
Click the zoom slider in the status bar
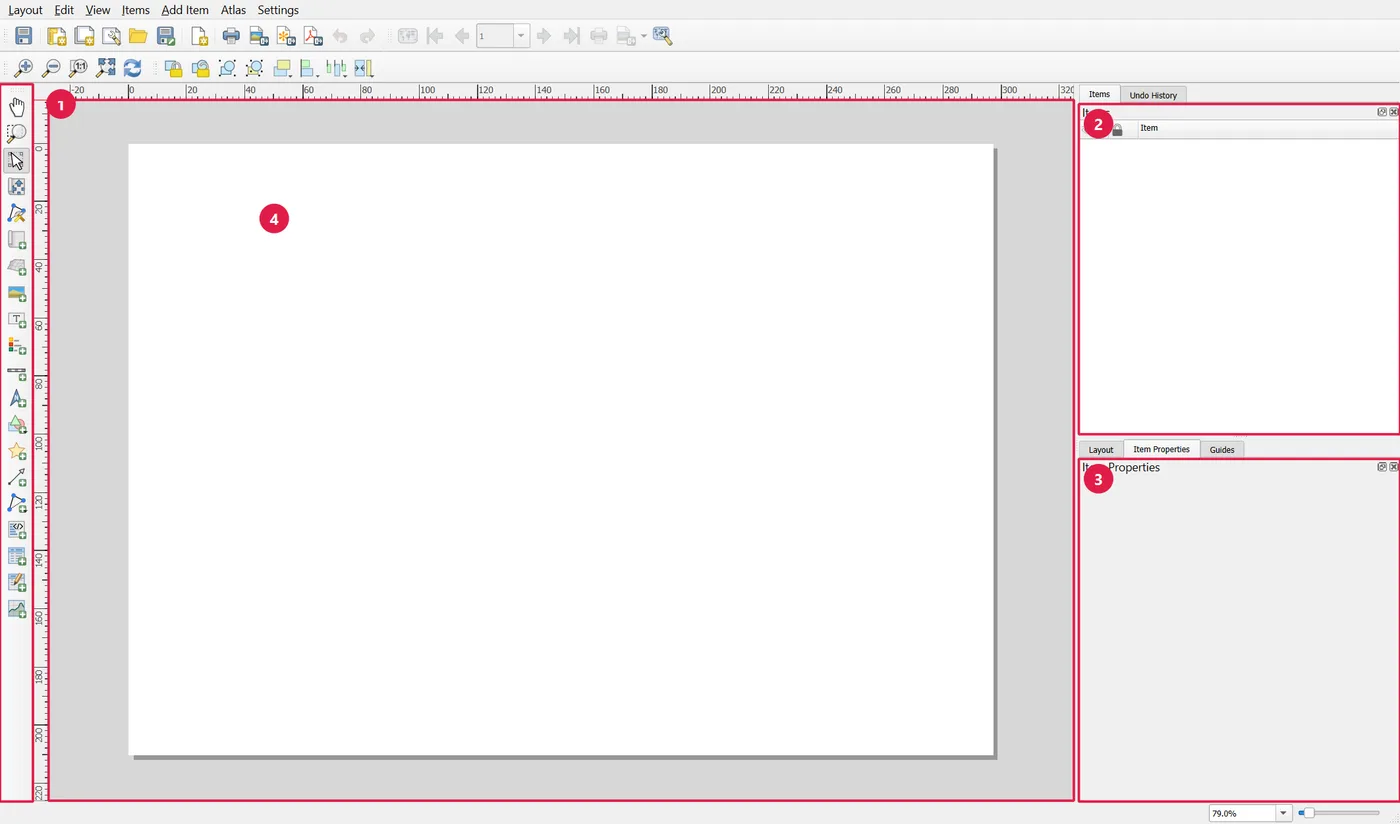(x=1339, y=813)
